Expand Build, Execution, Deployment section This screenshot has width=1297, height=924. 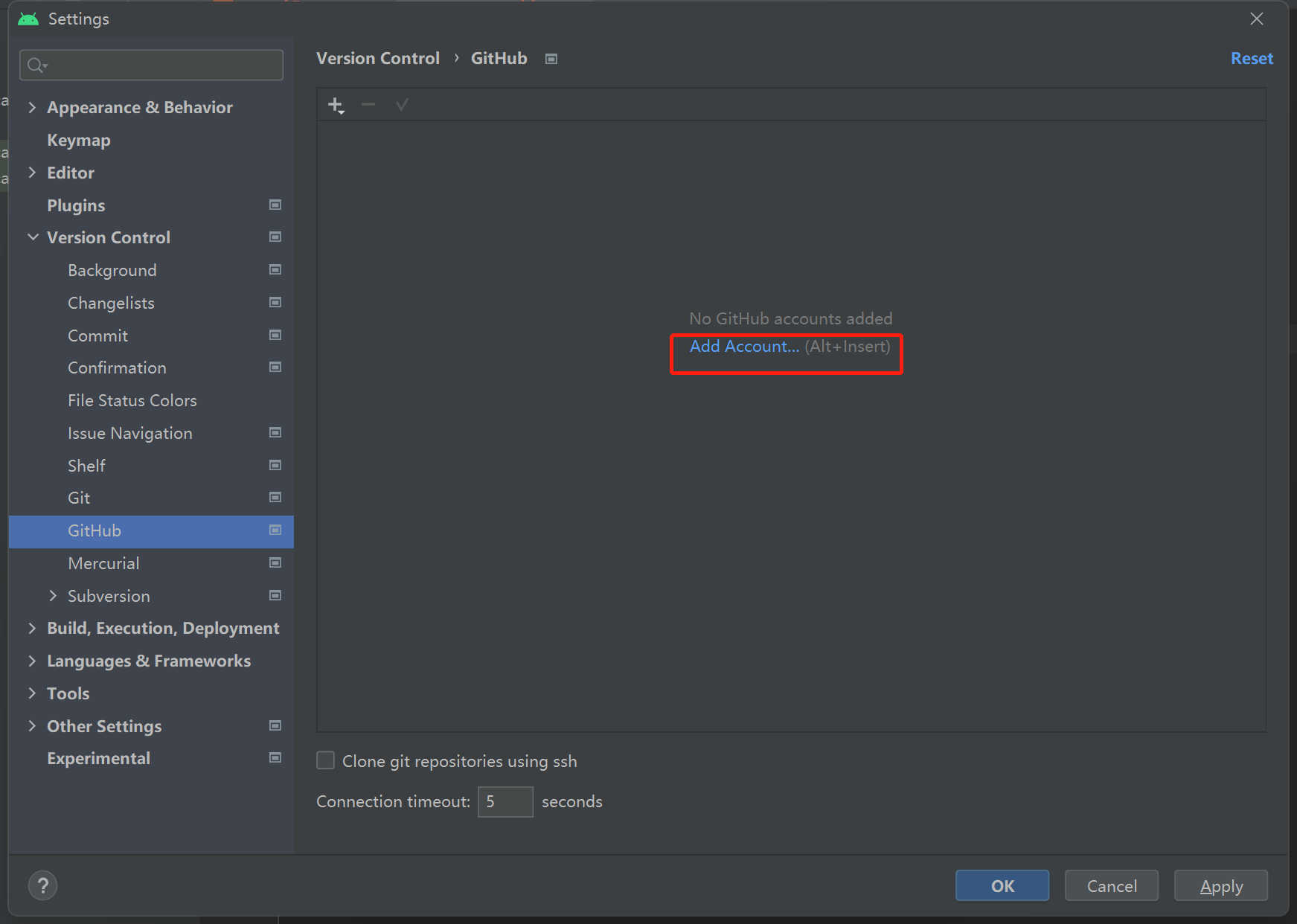coord(32,628)
